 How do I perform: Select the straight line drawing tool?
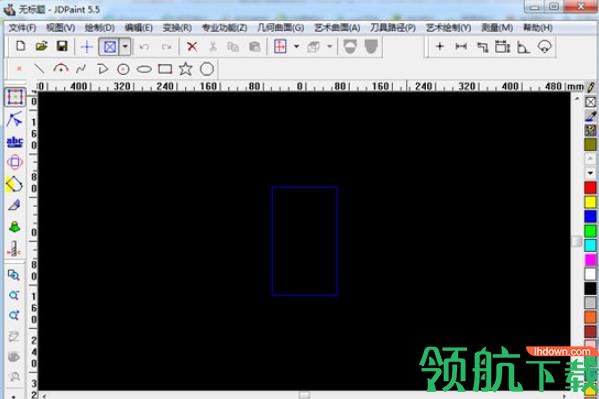click(x=39, y=69)
